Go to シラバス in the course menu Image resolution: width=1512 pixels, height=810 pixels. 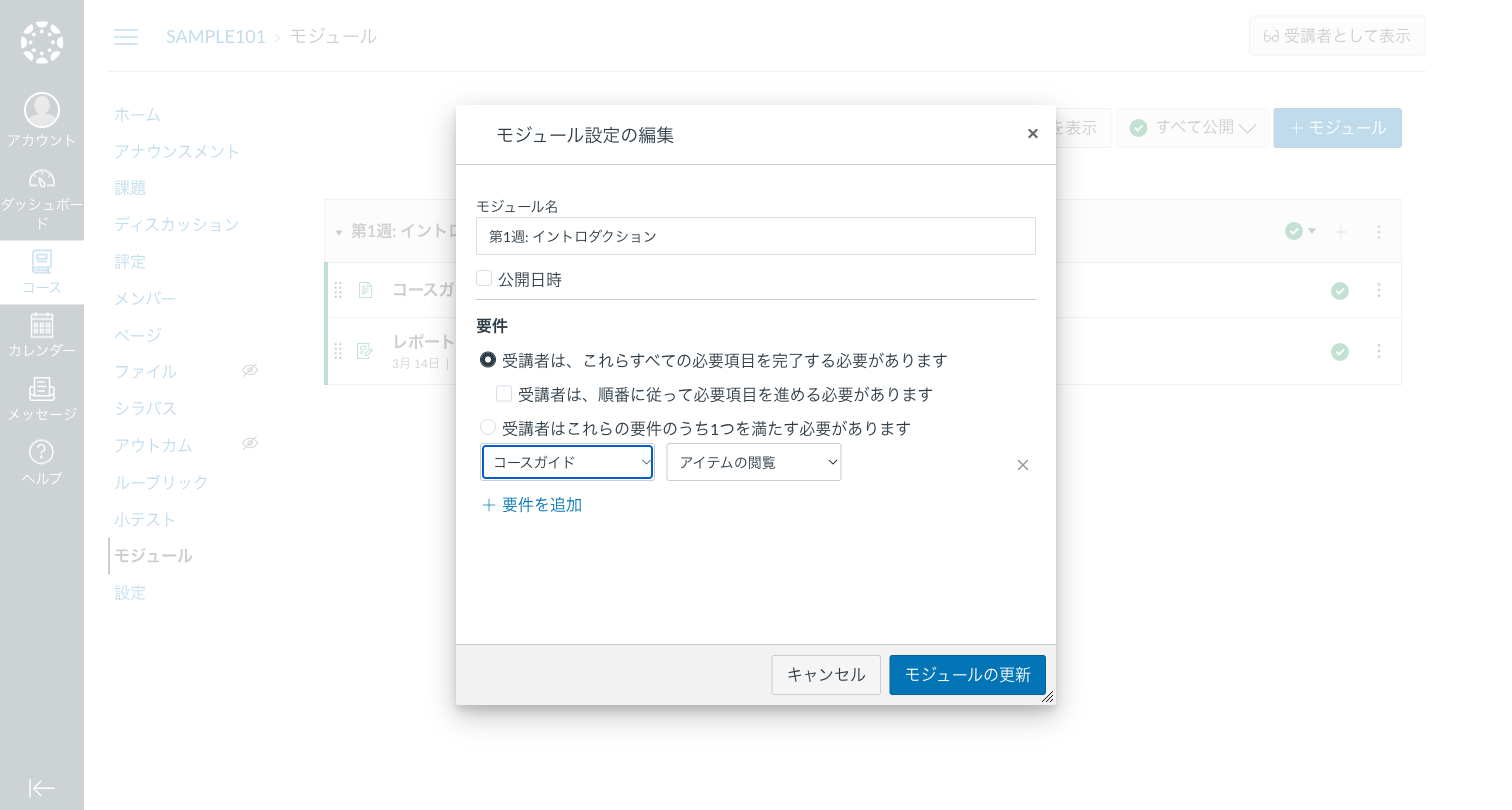(144, 408)
